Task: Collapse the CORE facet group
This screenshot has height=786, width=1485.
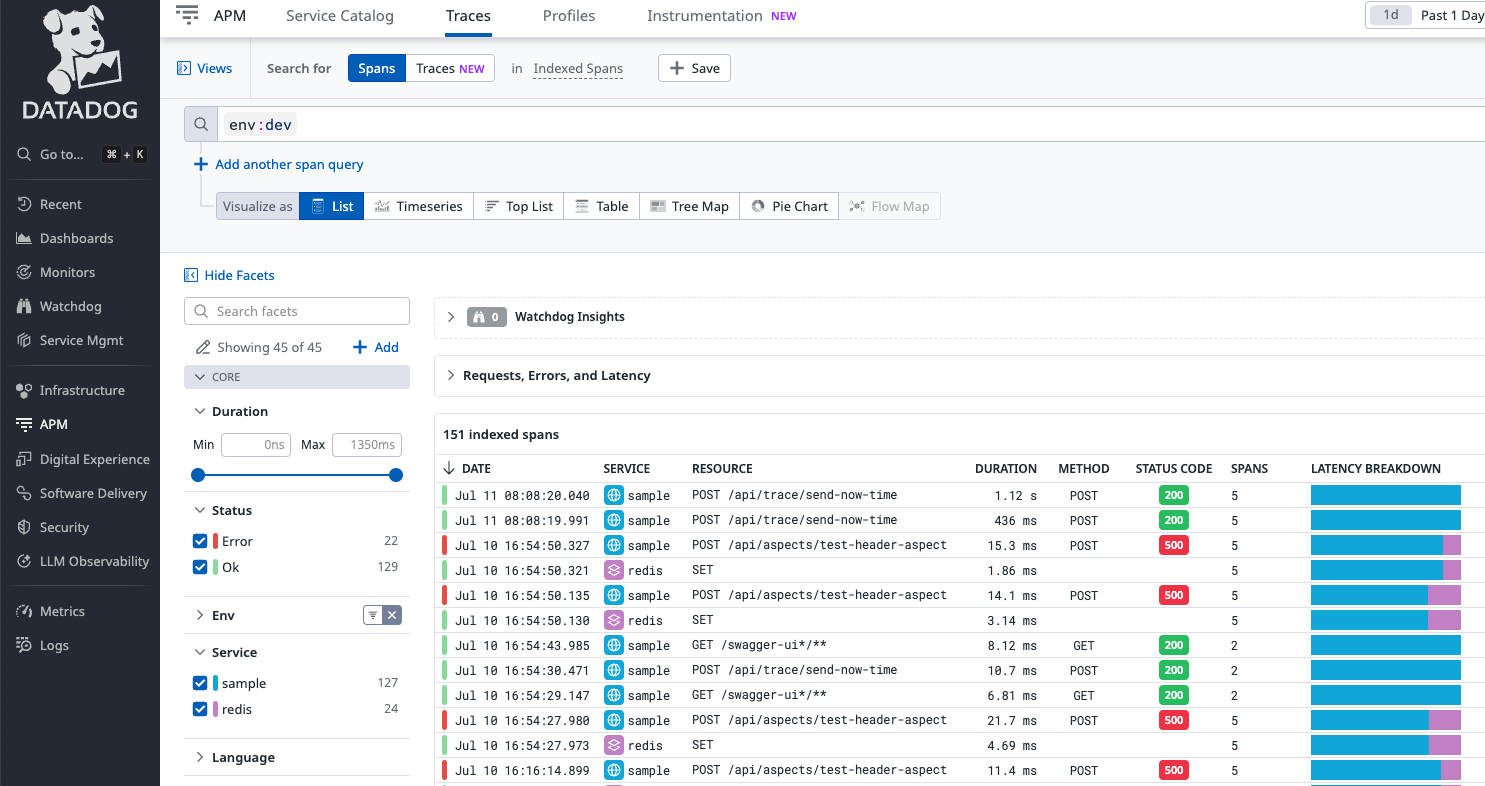Action: coord(297,377)
